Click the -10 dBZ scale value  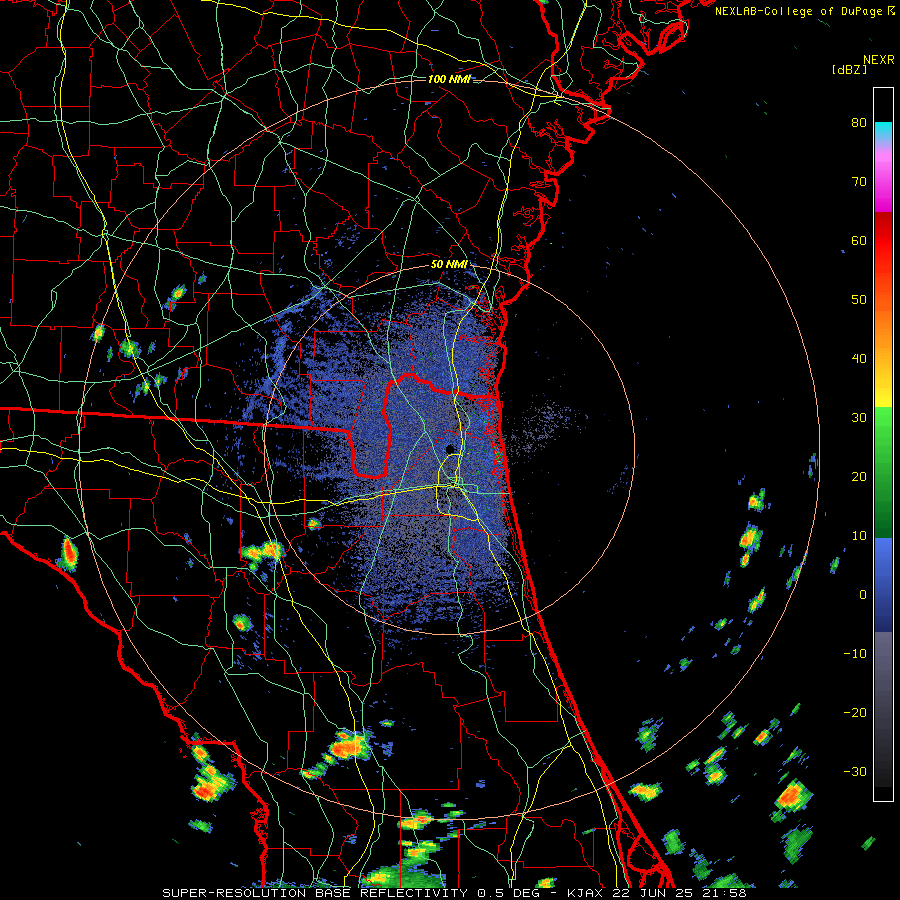[x=855, y=653]
